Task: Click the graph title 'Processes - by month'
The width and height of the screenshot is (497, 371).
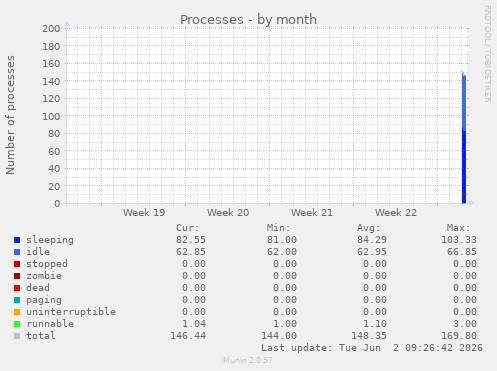Action: click(248, 20)
